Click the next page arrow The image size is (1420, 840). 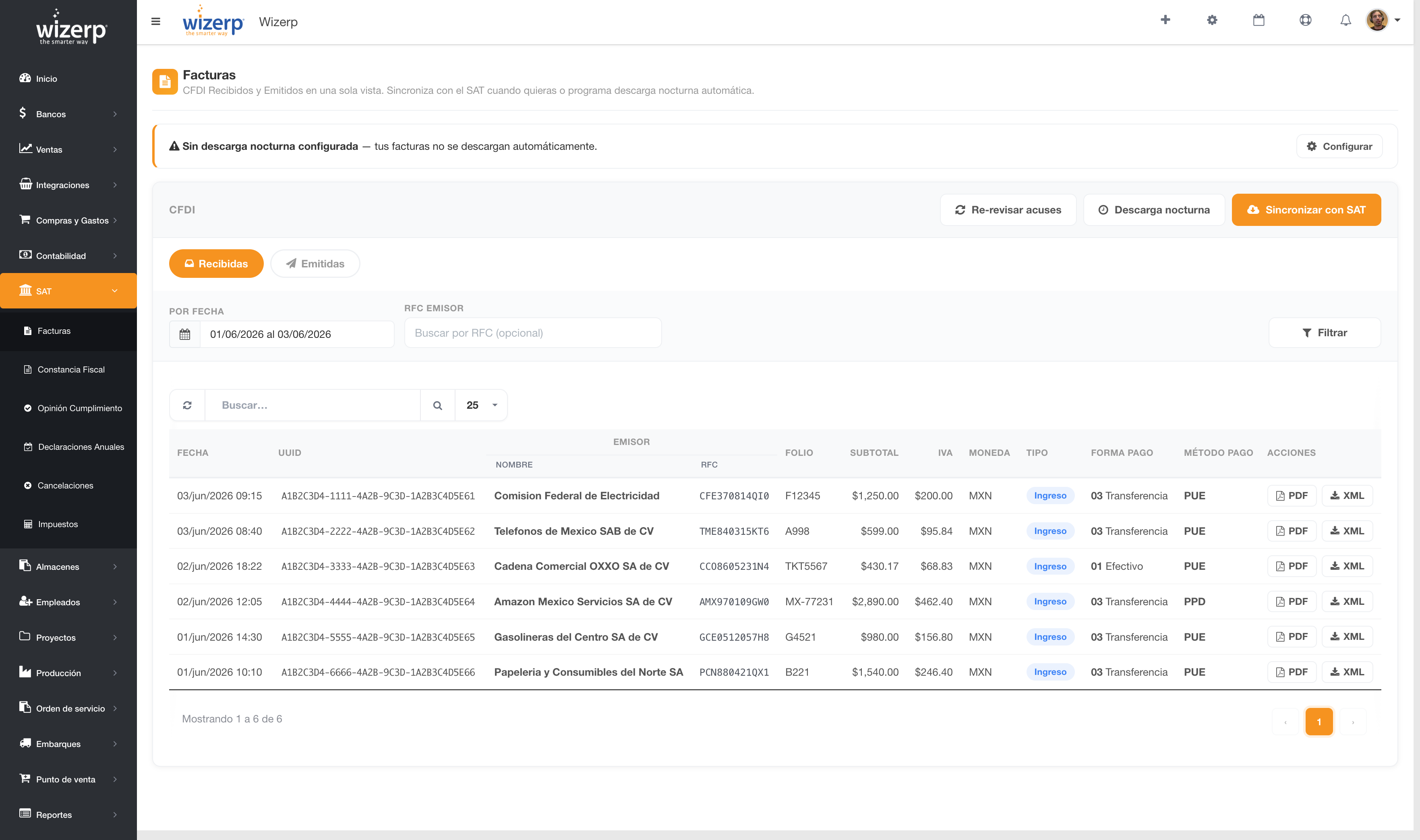[x=1353, y=722]
